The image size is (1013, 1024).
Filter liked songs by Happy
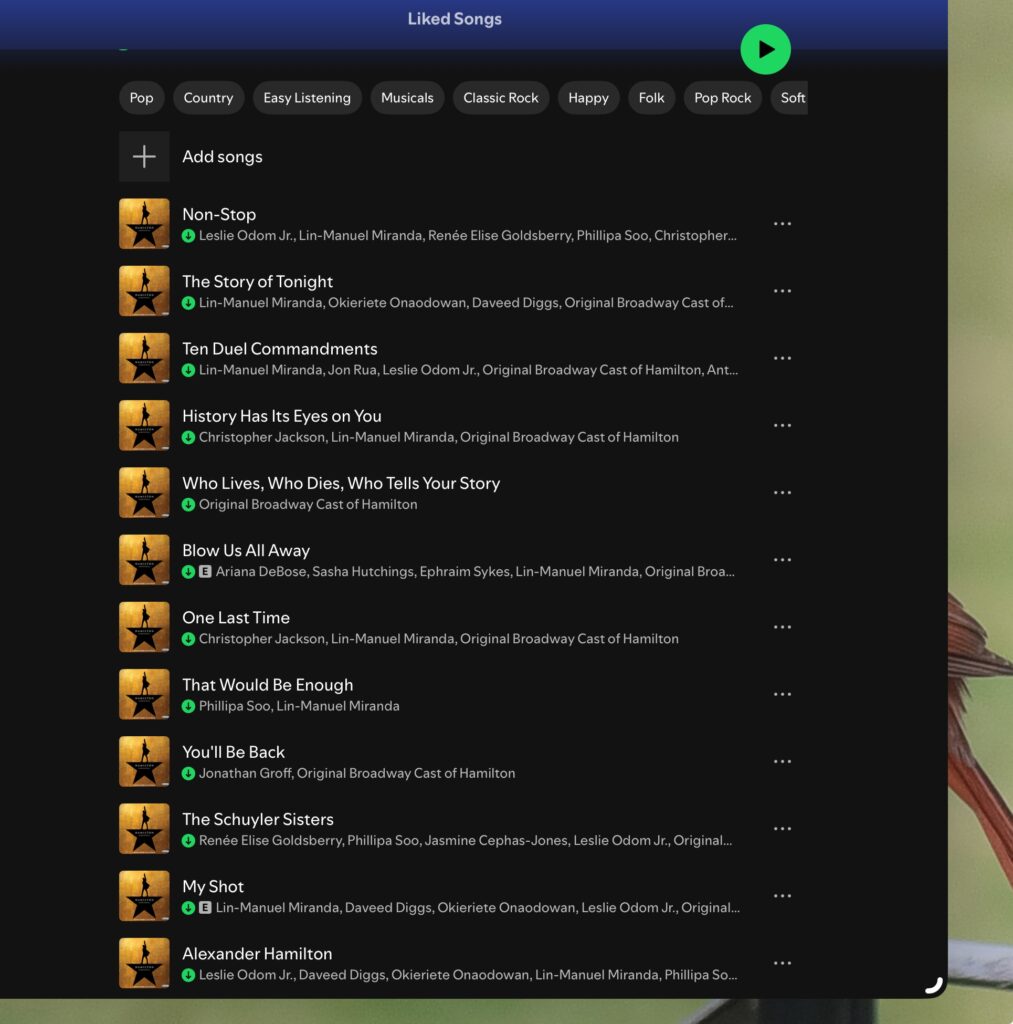point(588,98)
